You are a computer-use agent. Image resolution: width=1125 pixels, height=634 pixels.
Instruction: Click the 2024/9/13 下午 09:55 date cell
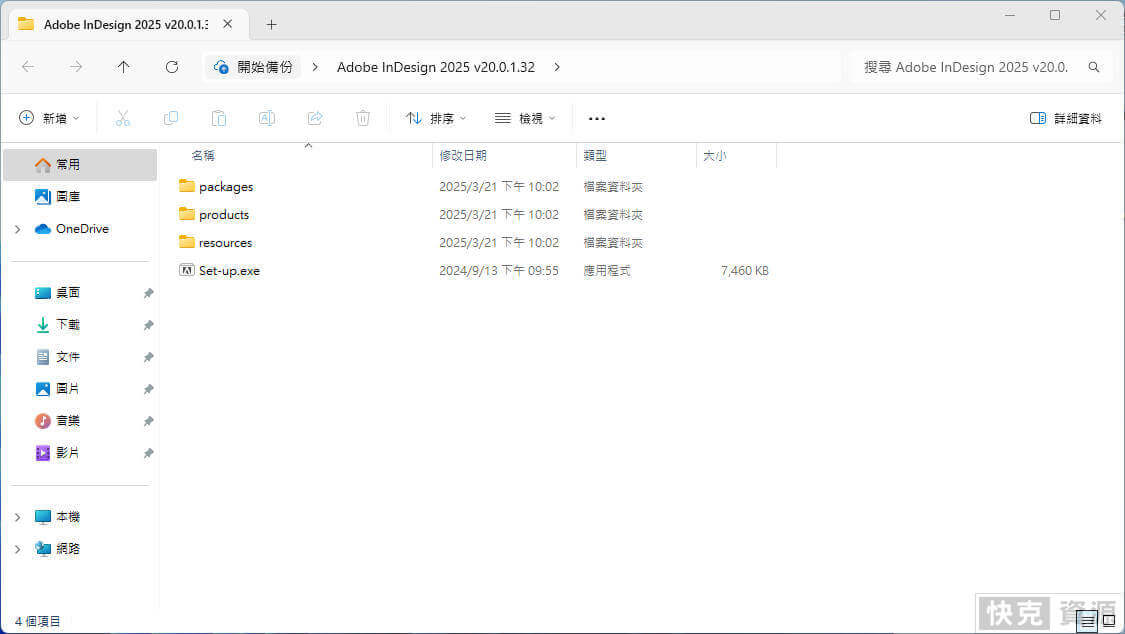(x=499, y=270)
